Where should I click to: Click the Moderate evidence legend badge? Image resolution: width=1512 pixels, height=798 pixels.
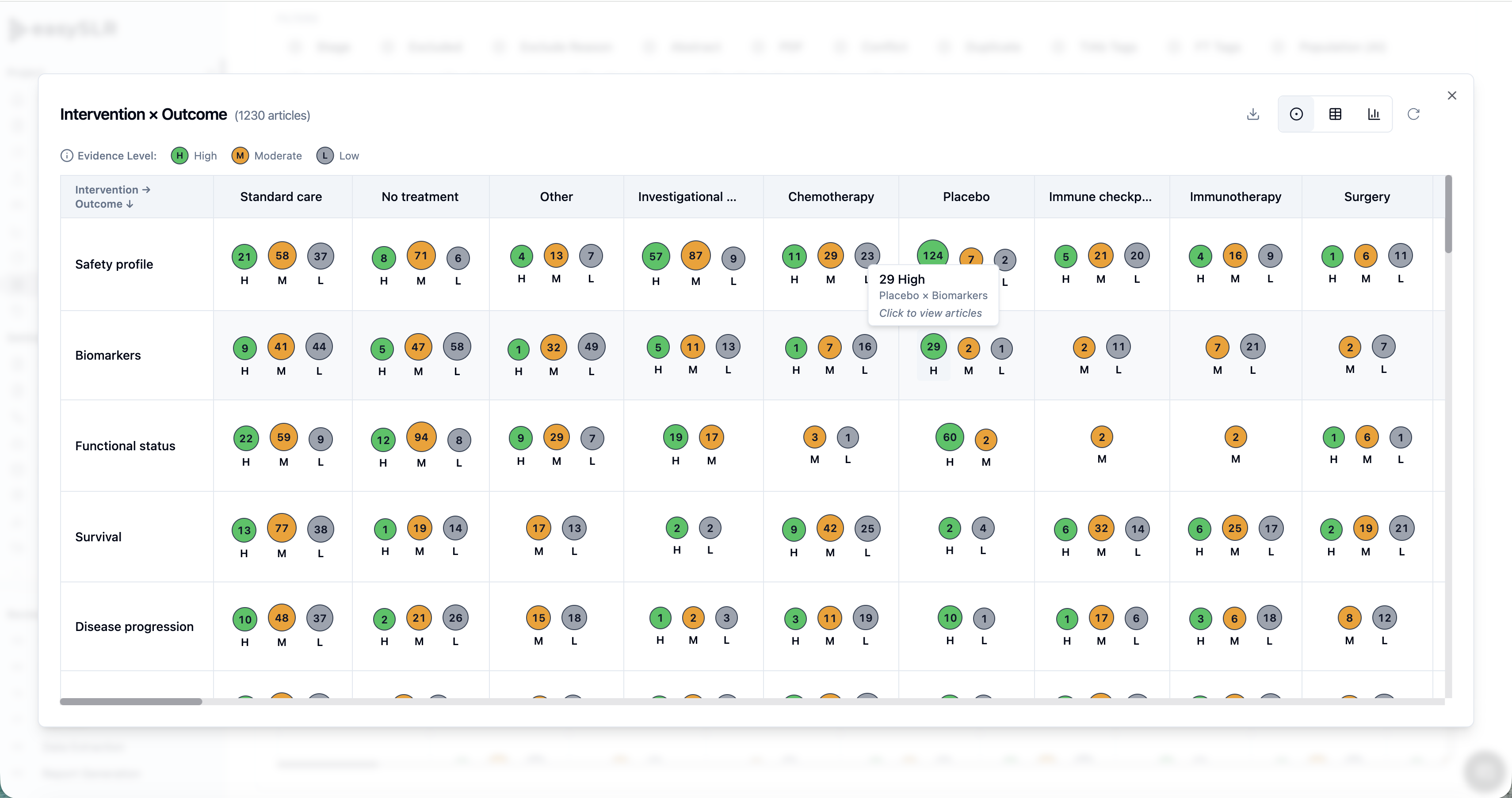click(x=240, y=156)
